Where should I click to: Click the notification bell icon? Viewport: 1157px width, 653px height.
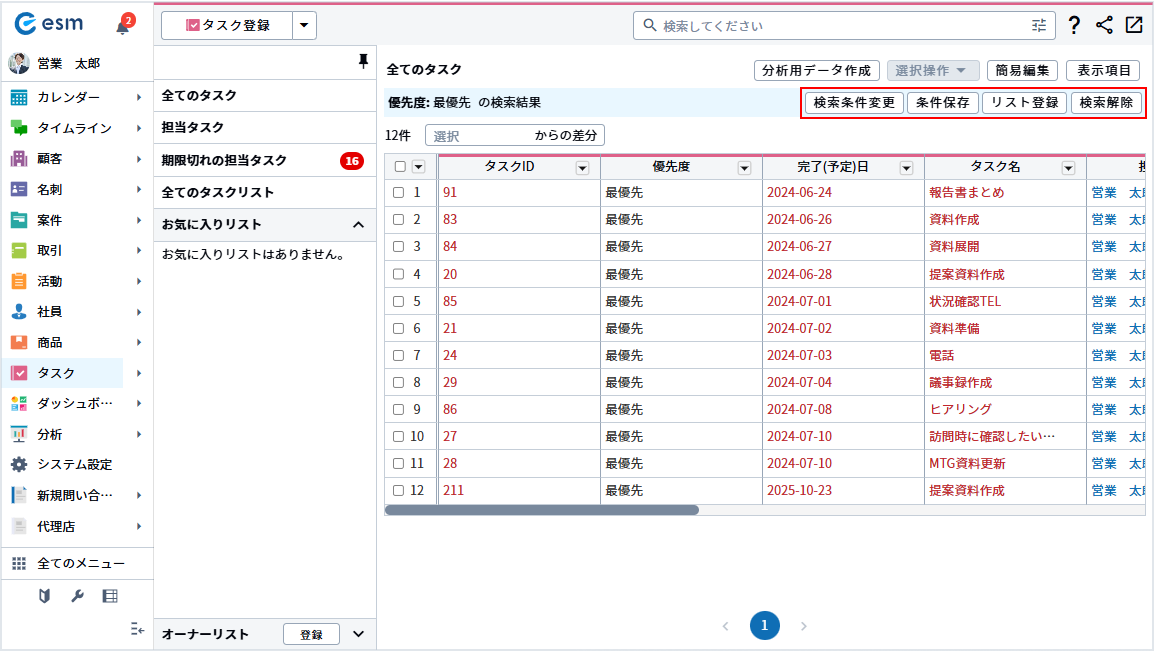(123, 26)
